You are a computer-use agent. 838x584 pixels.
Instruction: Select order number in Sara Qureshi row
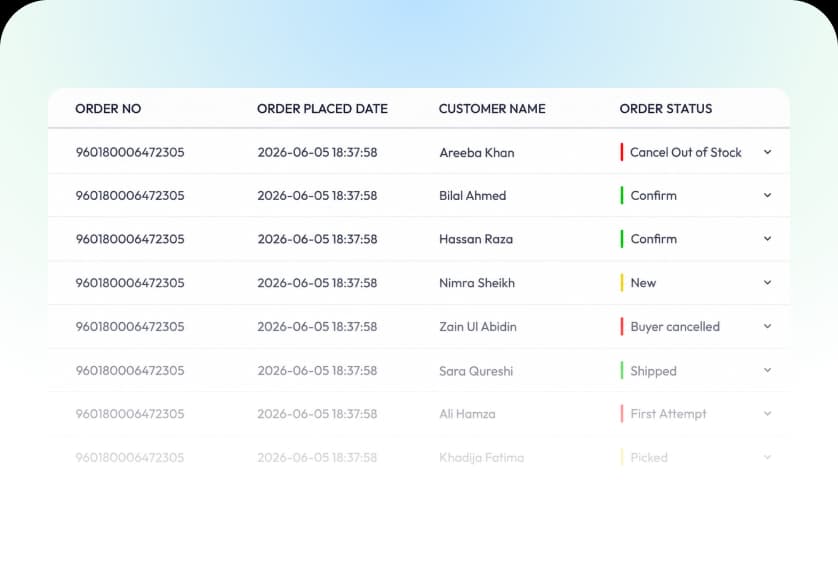tap(130, 370)
